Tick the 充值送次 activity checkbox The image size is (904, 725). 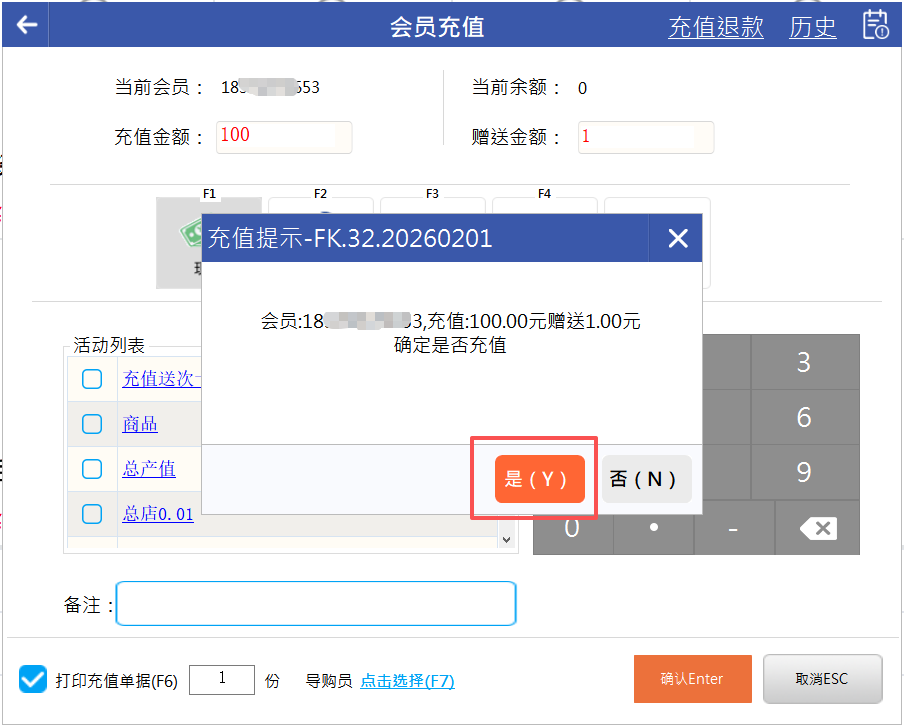point(92,379)
